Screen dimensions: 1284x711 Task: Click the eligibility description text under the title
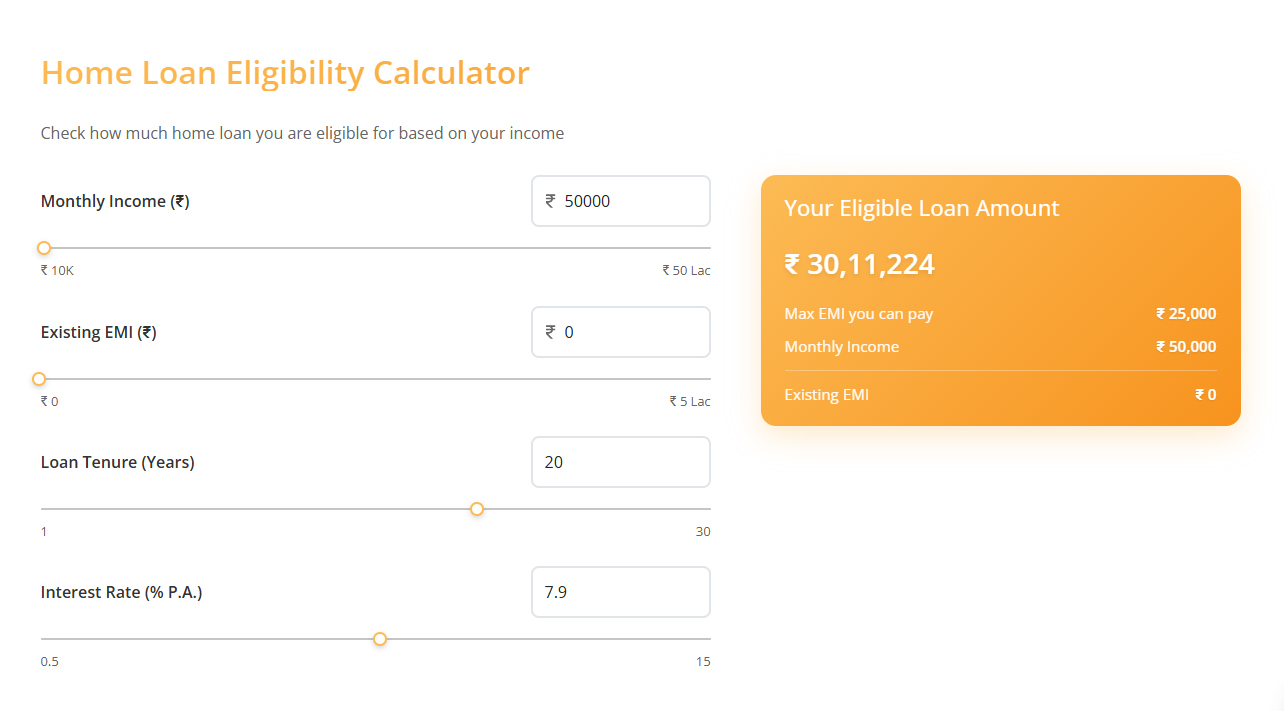coord(302,132)
